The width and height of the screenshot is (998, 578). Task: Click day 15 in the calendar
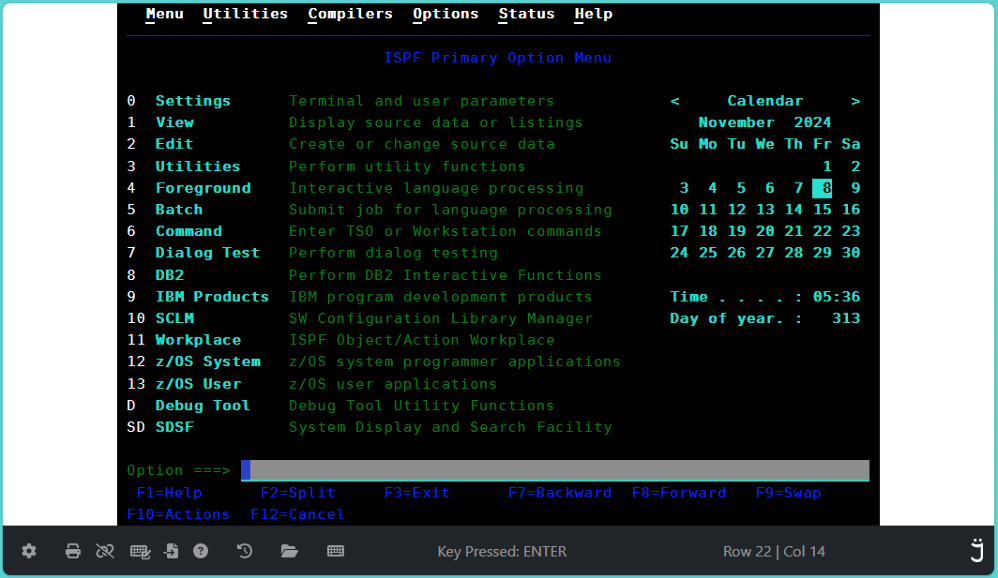822,209
